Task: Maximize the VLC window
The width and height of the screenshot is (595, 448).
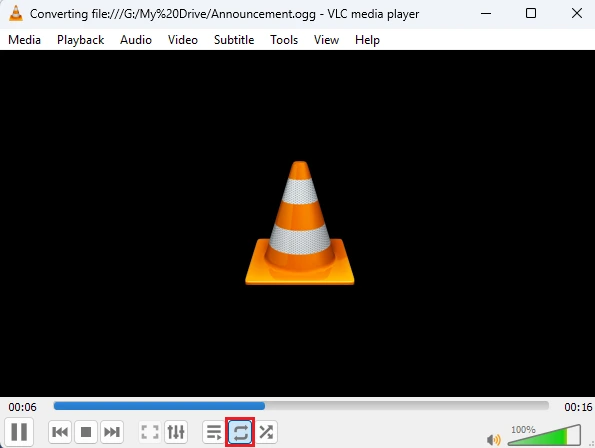Action: 531,14
